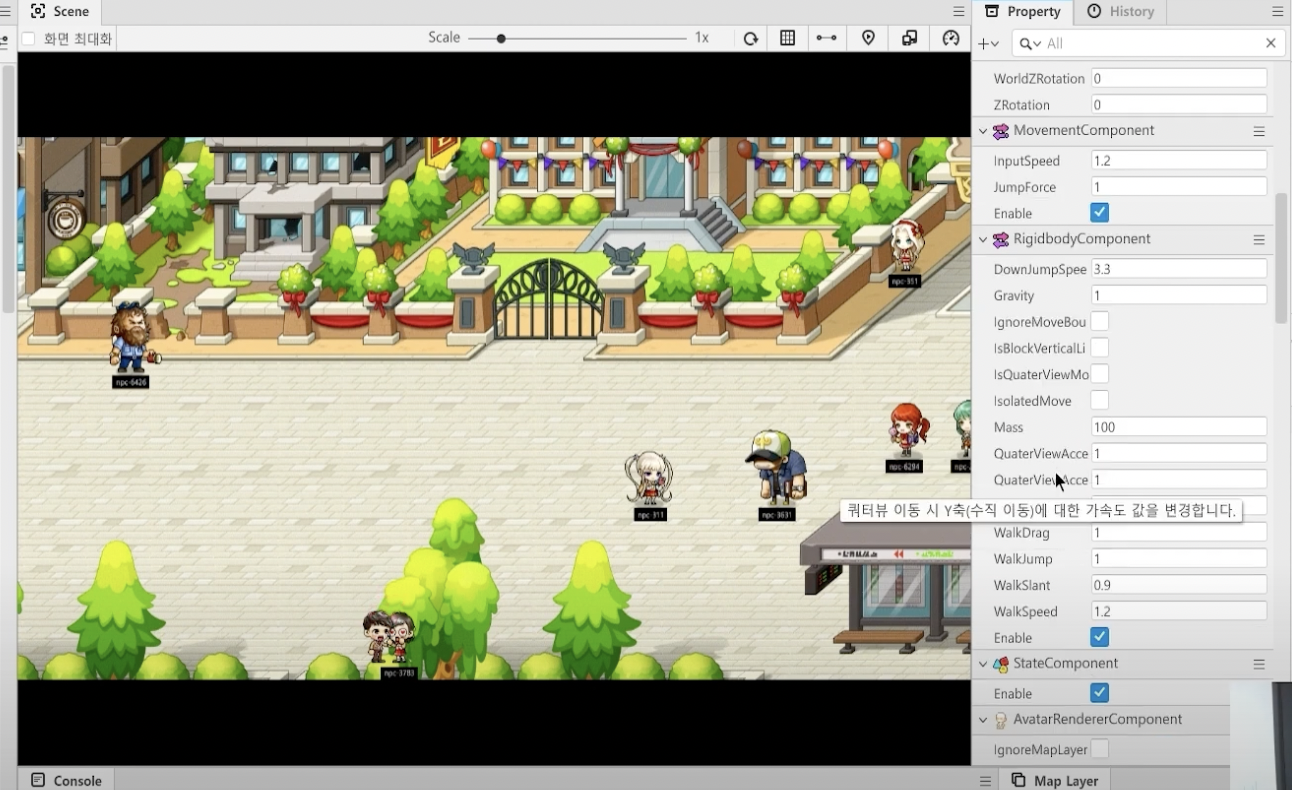Image resolution: width=1292 pixels, height=790 pixels.
Task: Toggle MovementComponent Enable checkbox
Action: (x=1099, y=213)
